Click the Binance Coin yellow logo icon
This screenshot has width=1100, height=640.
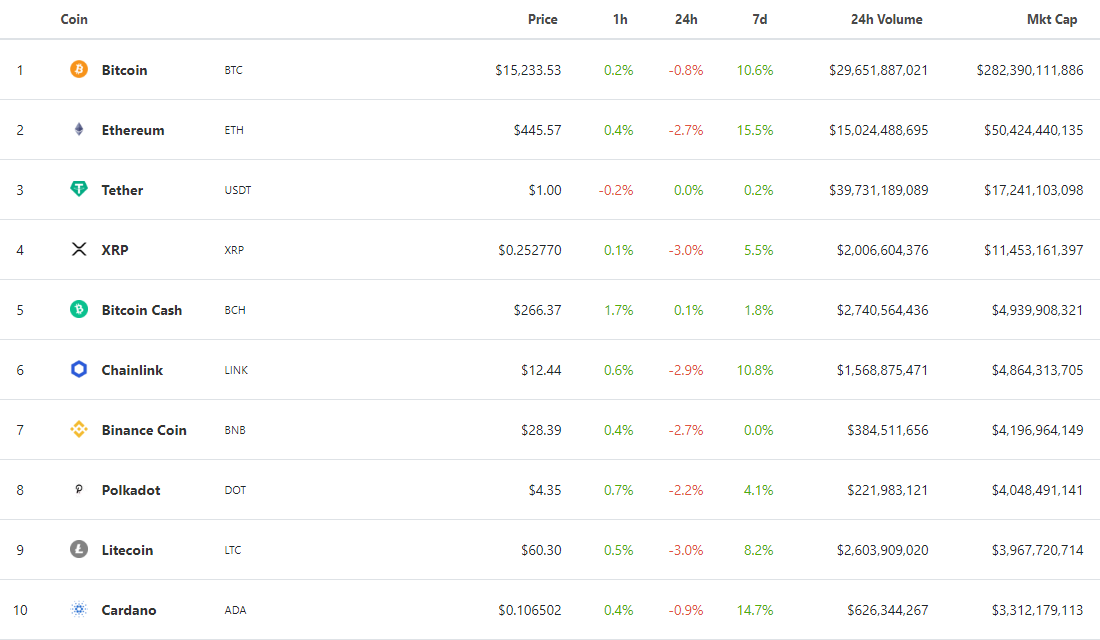pos(79,430)
